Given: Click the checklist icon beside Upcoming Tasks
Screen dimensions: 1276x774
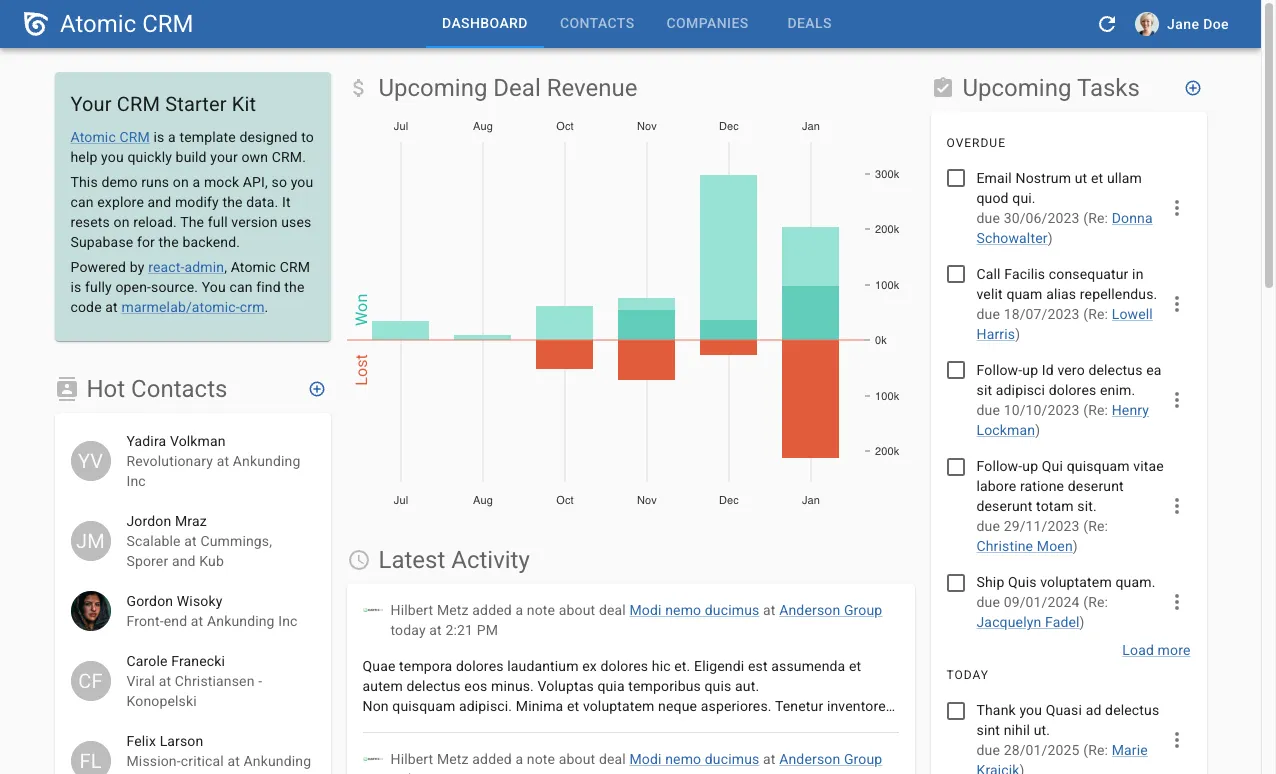Looking at the screenshot, I should [941, 87].
